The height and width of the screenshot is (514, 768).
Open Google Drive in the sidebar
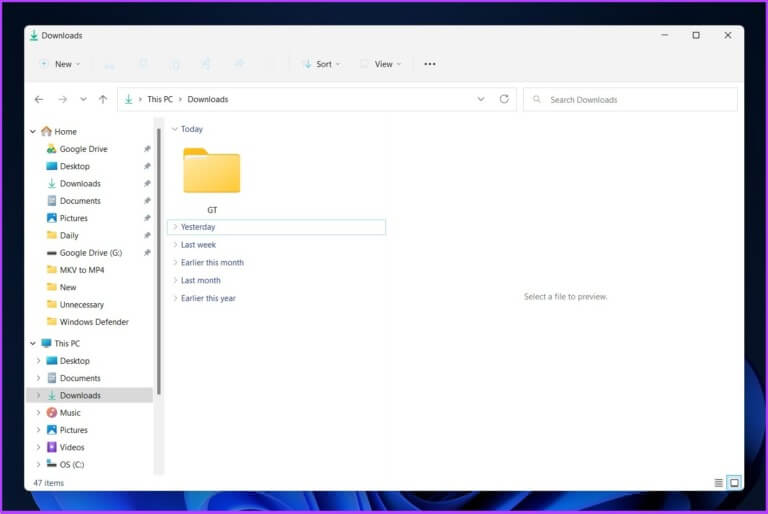(x=83, y=149)
